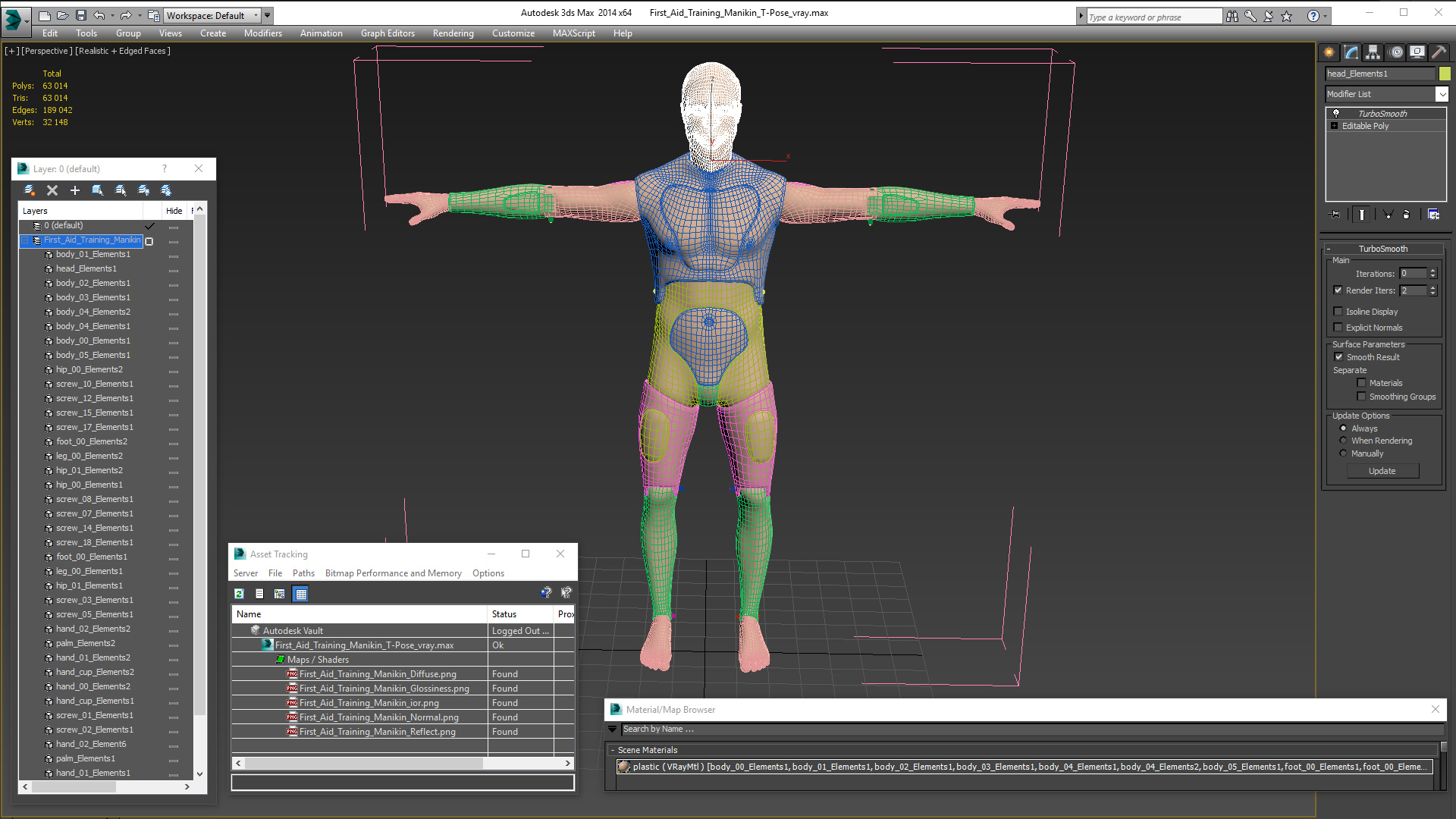Click Freeze/Unfreeze All Layers snowflake icon
This screenshot has height=819, width=1456.
(166, 190)
